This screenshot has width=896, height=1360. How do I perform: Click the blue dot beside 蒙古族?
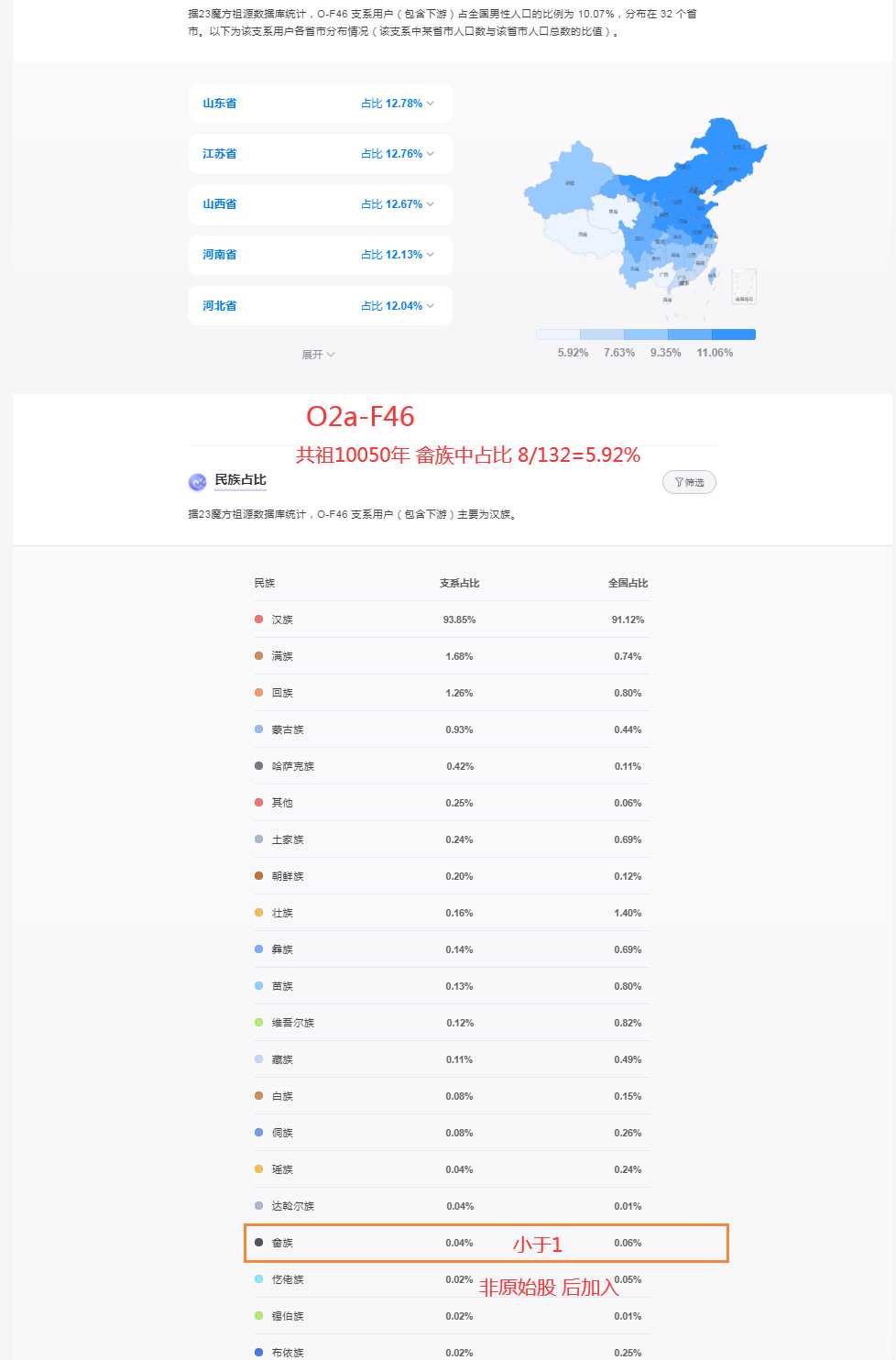pyautogui.click(x=258, y=729)
